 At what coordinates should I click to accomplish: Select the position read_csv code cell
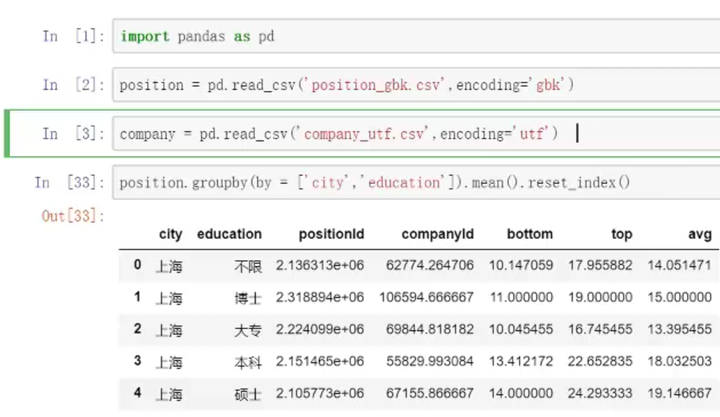(x=400, y=85)
